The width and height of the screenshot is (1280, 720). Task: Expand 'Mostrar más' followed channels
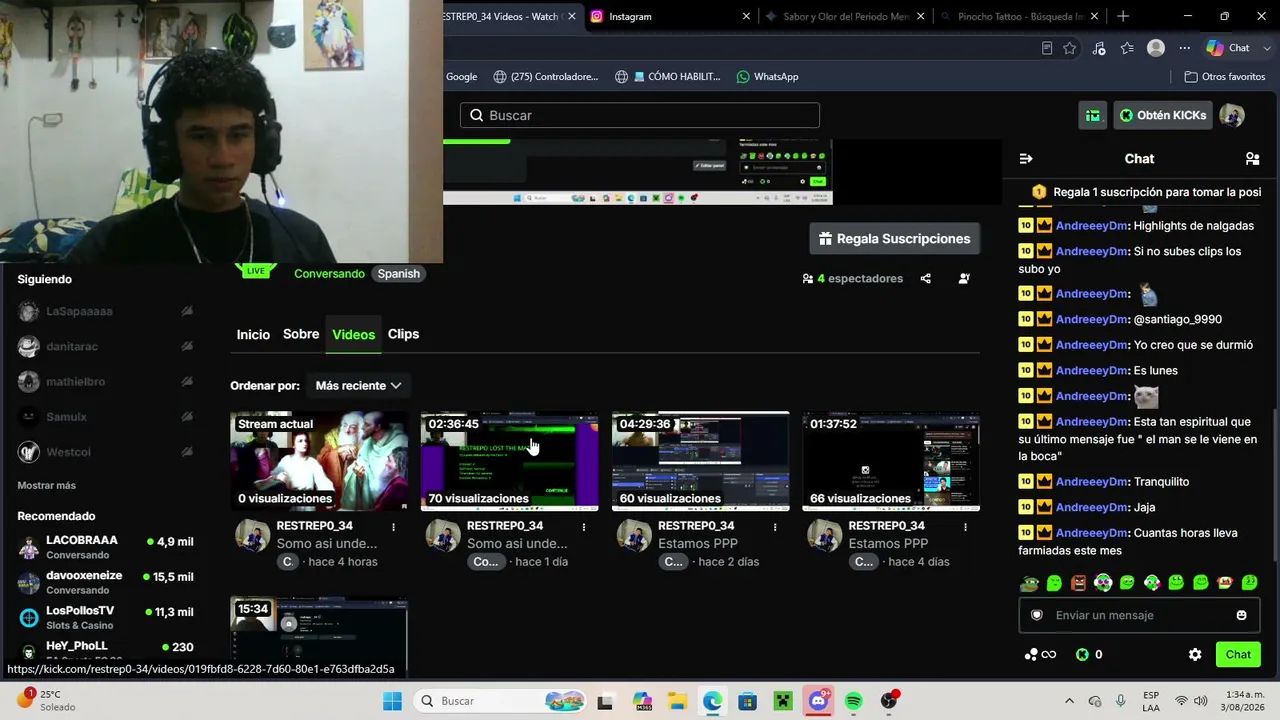tap(46, 485)
